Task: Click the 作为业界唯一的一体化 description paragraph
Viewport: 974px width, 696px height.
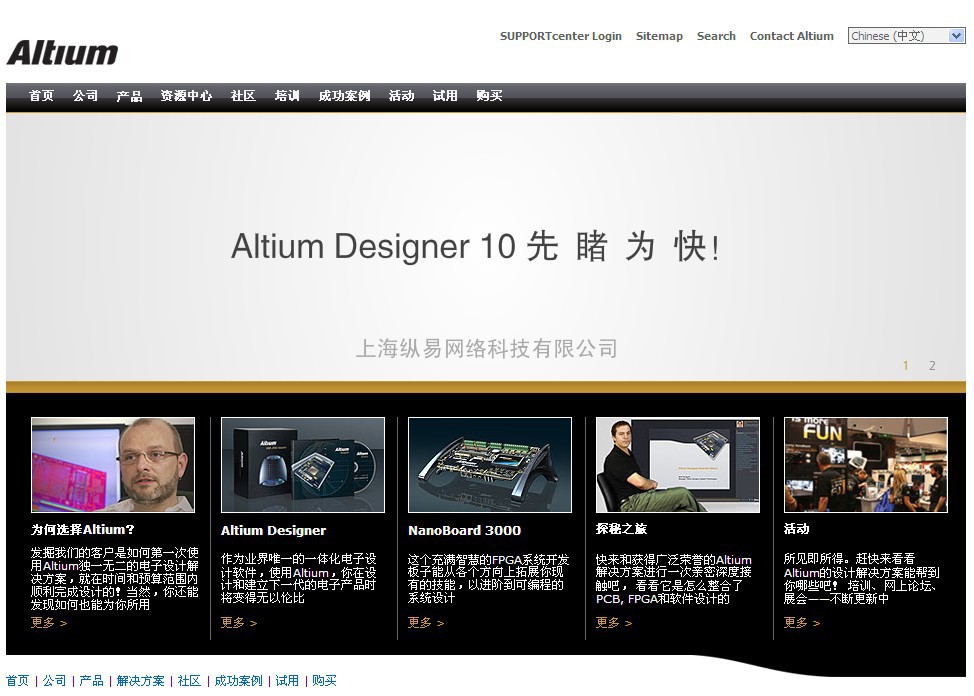Action: point(299,579)
